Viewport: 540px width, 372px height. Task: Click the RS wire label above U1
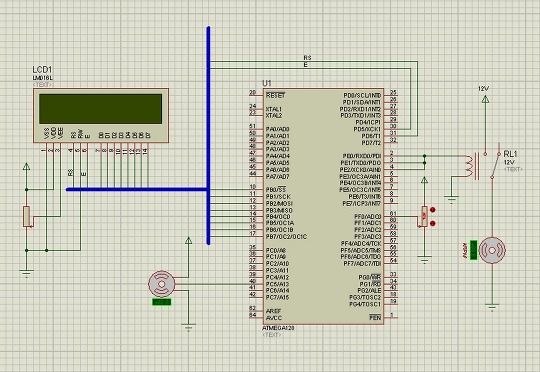click(x=307, y=58)
